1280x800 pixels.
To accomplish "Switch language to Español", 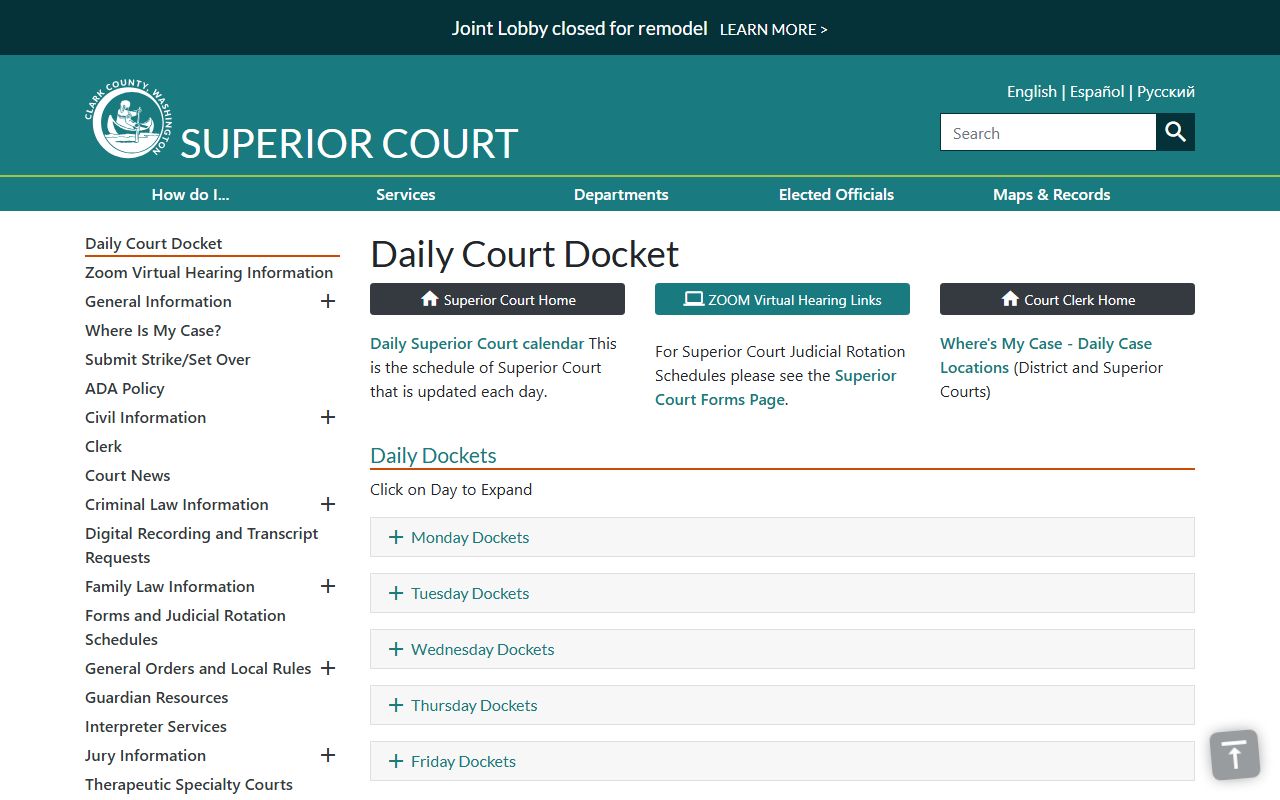I will [1097, 91].
